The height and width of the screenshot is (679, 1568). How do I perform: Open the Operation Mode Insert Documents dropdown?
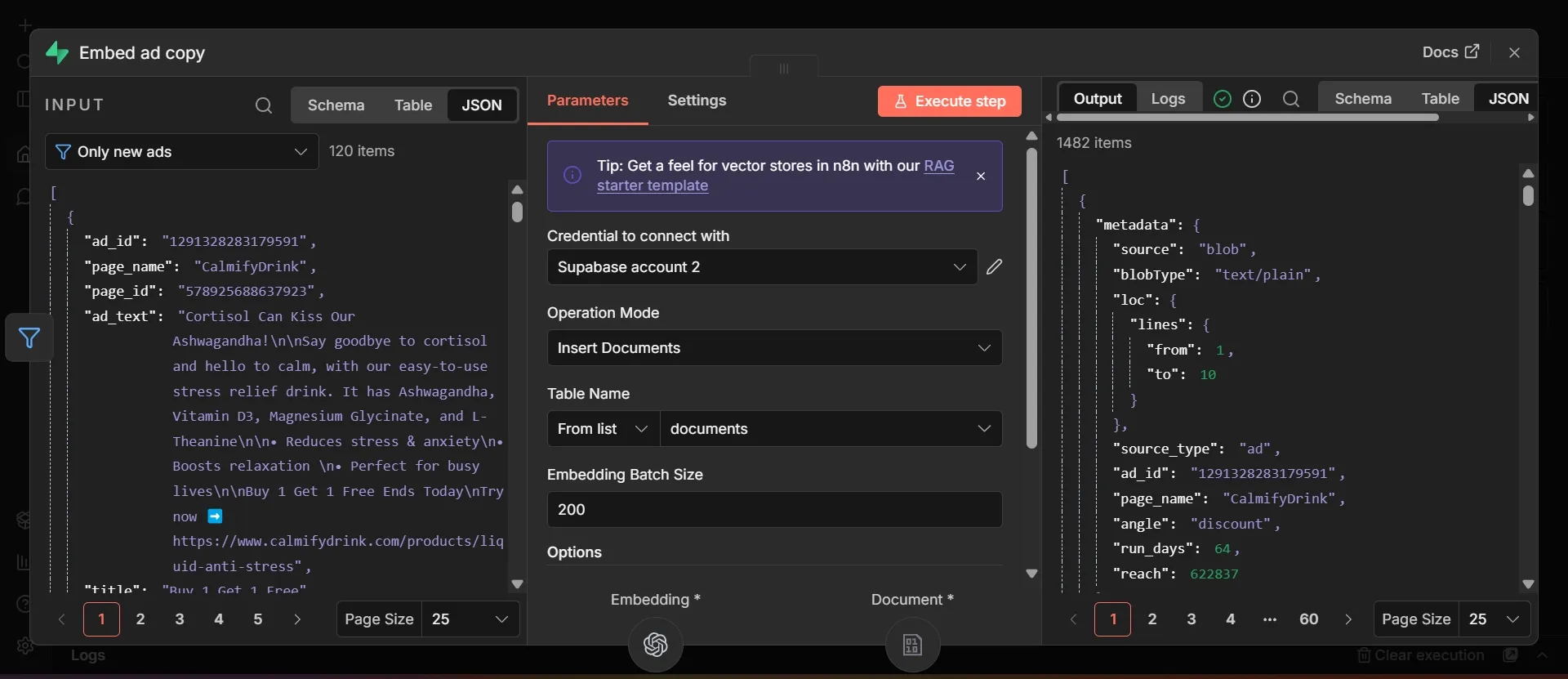(x=774, y=348)
